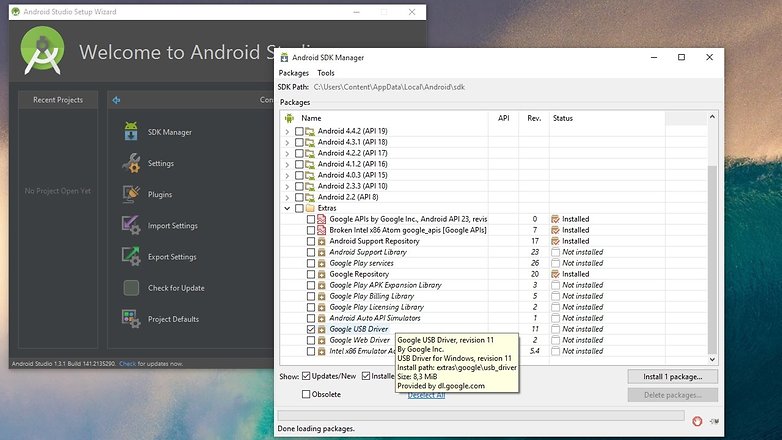
Task: Click the scroll up arrow in packages list
Action: (712, 117)
